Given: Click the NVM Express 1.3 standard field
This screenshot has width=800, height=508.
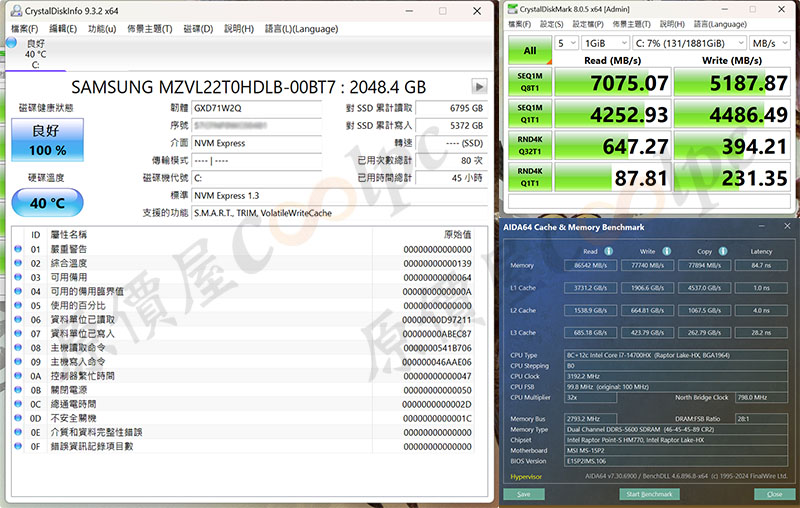Looking at the screenshot, I should [x=339, y=195].
